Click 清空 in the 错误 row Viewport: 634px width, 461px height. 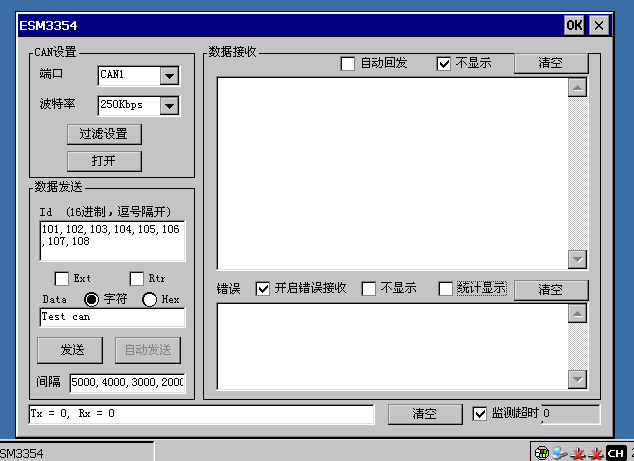(x=551, y=290)
